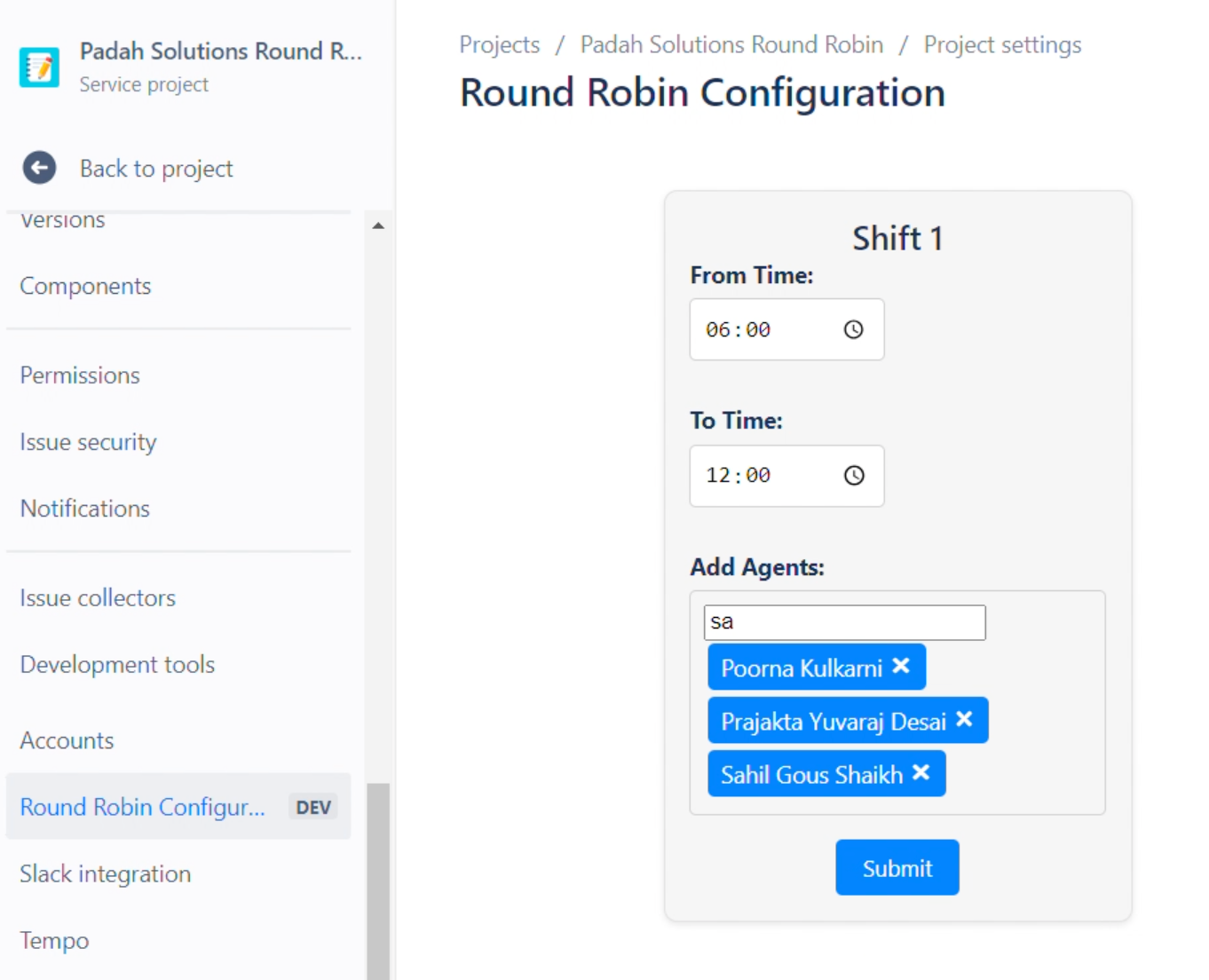The height and width of the screenshot is (980, 1209).
Task: Open Notifications settings
Action: (x=85, y=509)
